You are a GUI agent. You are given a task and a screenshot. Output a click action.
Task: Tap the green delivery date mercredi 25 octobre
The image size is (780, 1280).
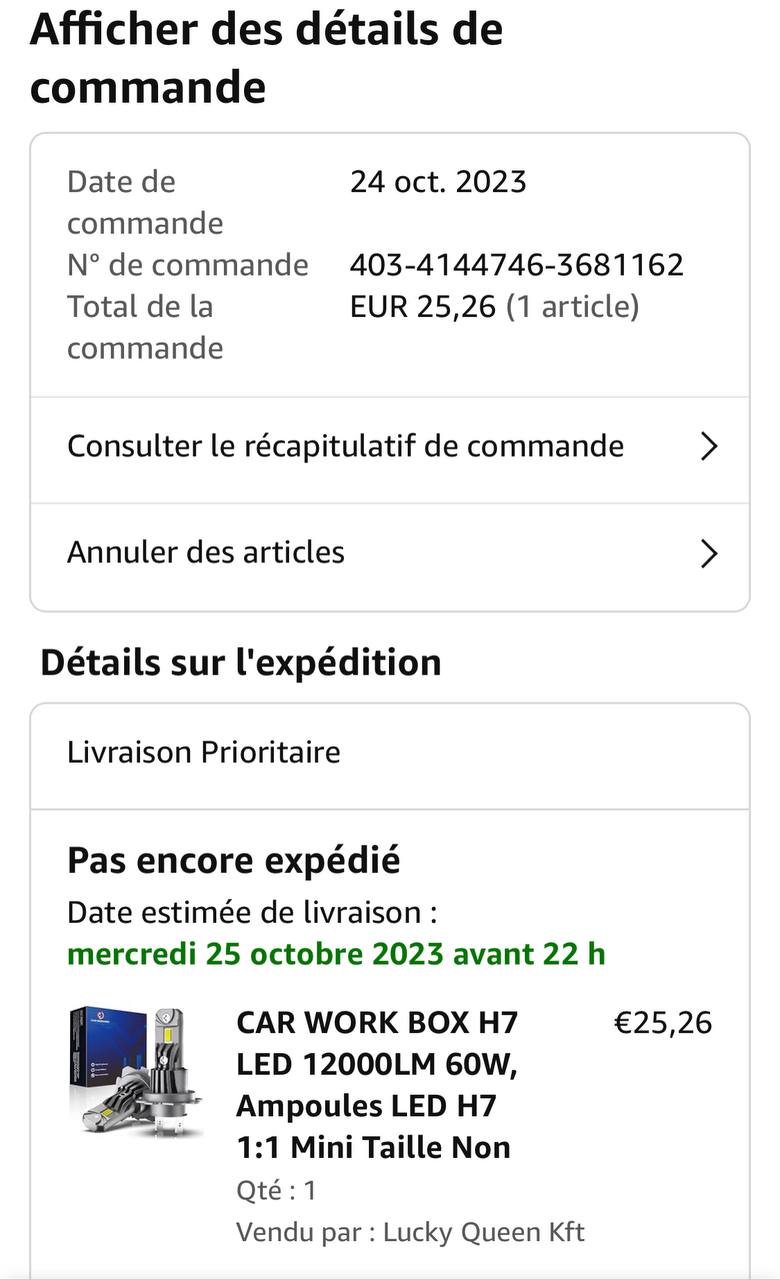(x=336, y=954)
